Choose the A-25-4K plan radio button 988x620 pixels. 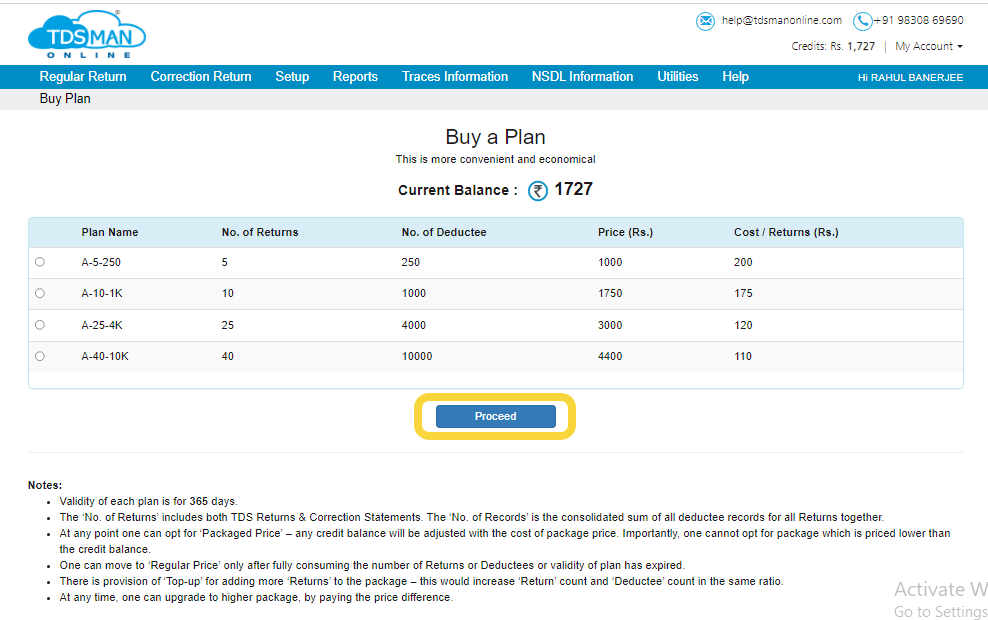(40, 325)
